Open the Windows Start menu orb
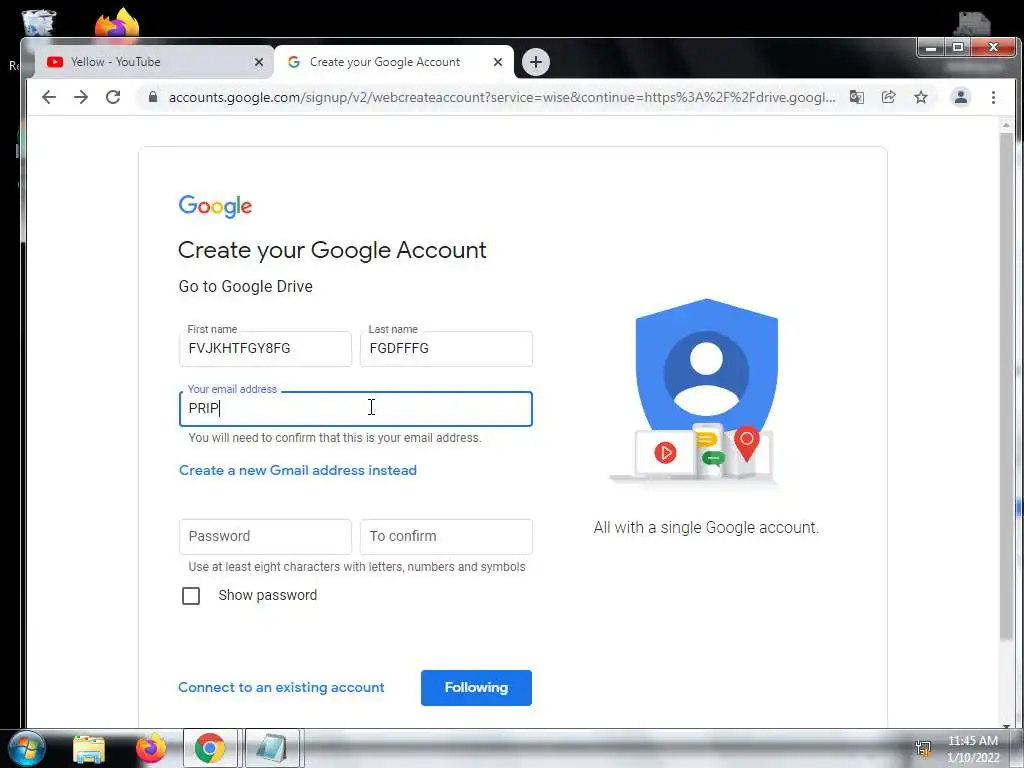1024x768 pixels. tap(26, 748)
